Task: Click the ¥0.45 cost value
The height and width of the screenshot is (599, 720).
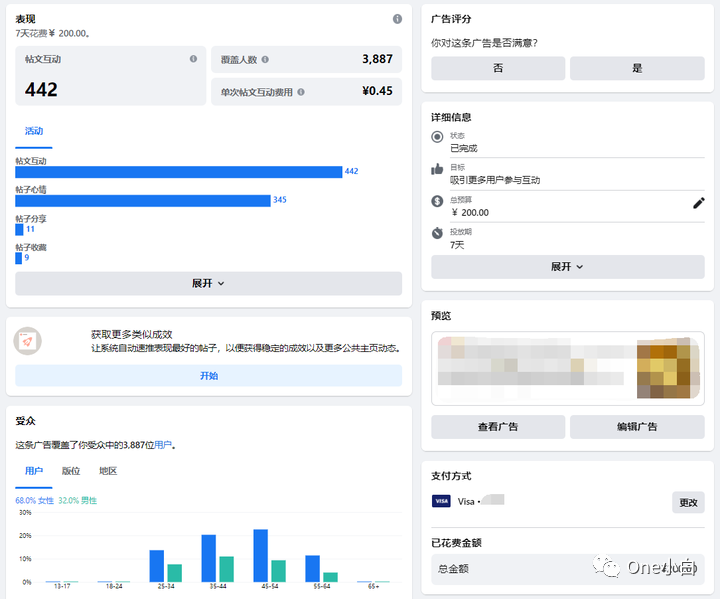Action: pos(377,91)
